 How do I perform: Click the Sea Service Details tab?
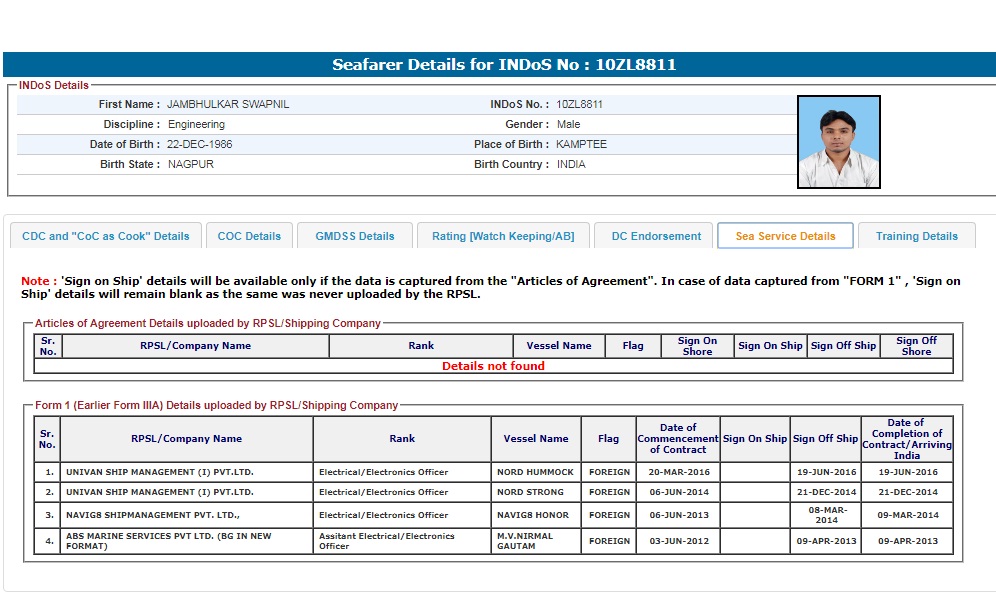[x=785, y=236]
